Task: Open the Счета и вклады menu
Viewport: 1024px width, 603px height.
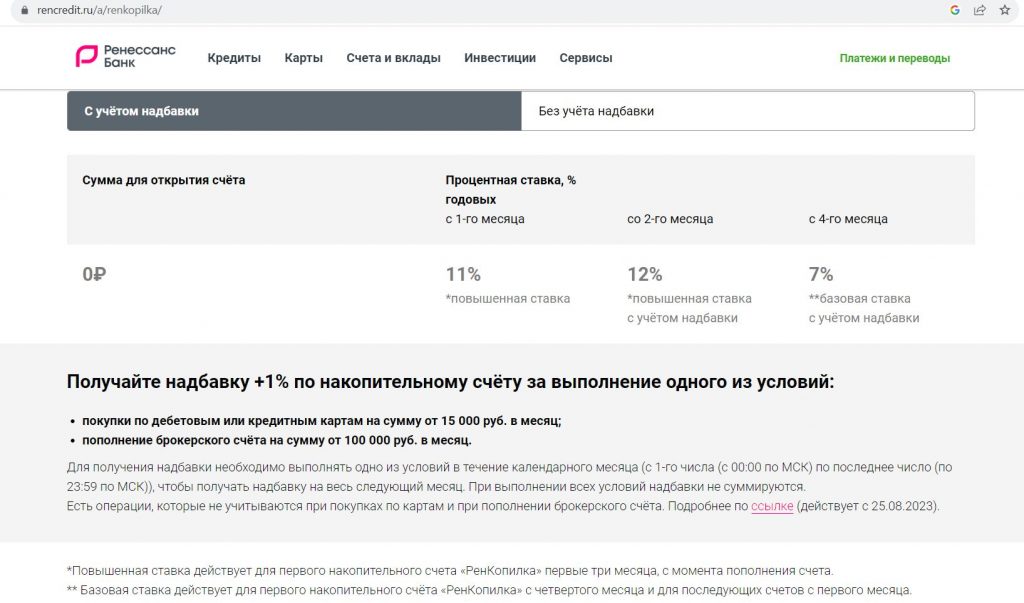Action: point(393,58)
